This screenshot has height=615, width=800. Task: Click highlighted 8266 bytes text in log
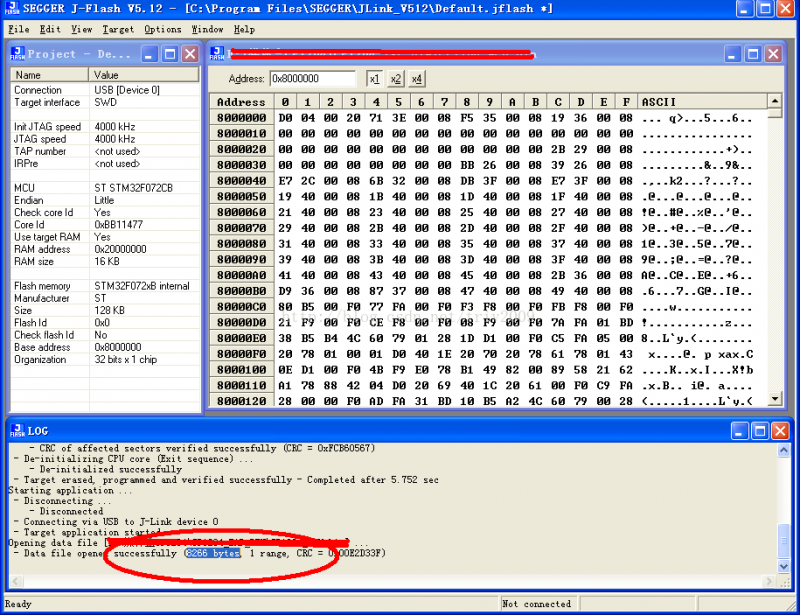point(213,553)
